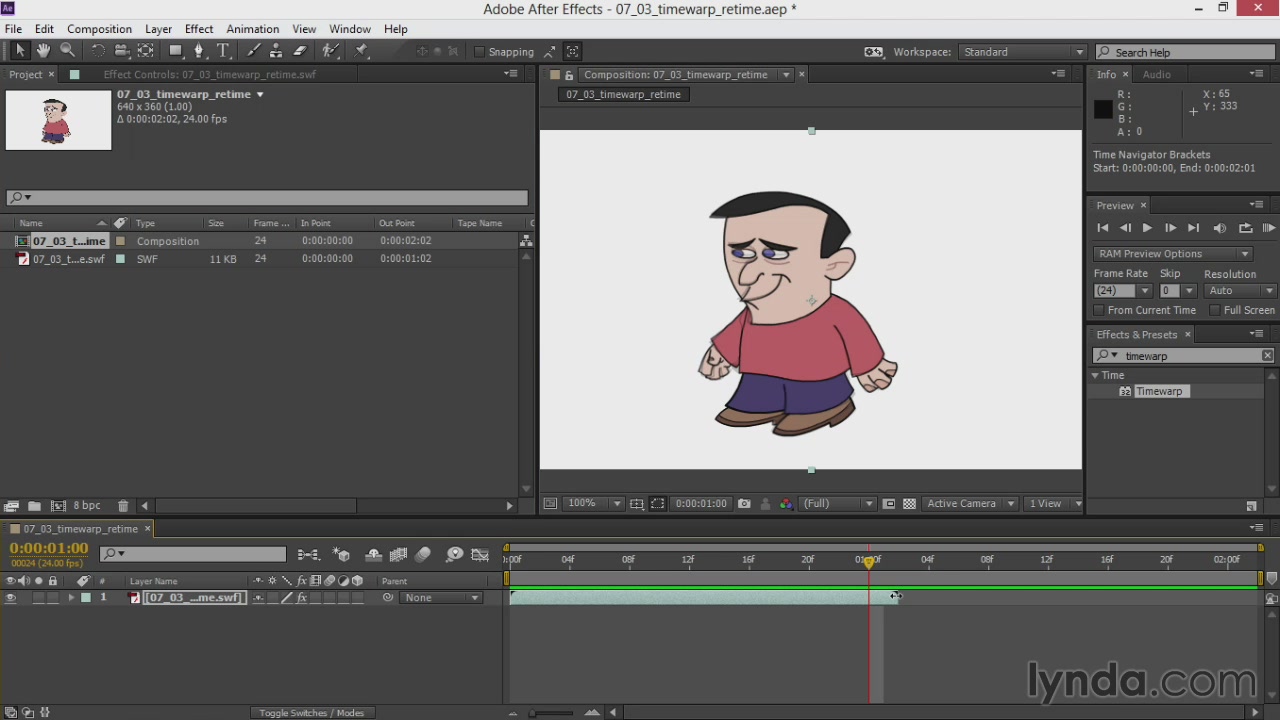Viewport: 1280px width, 720px height.
Task: Enable Draft 3D in timeline
Action: point(342,555)
